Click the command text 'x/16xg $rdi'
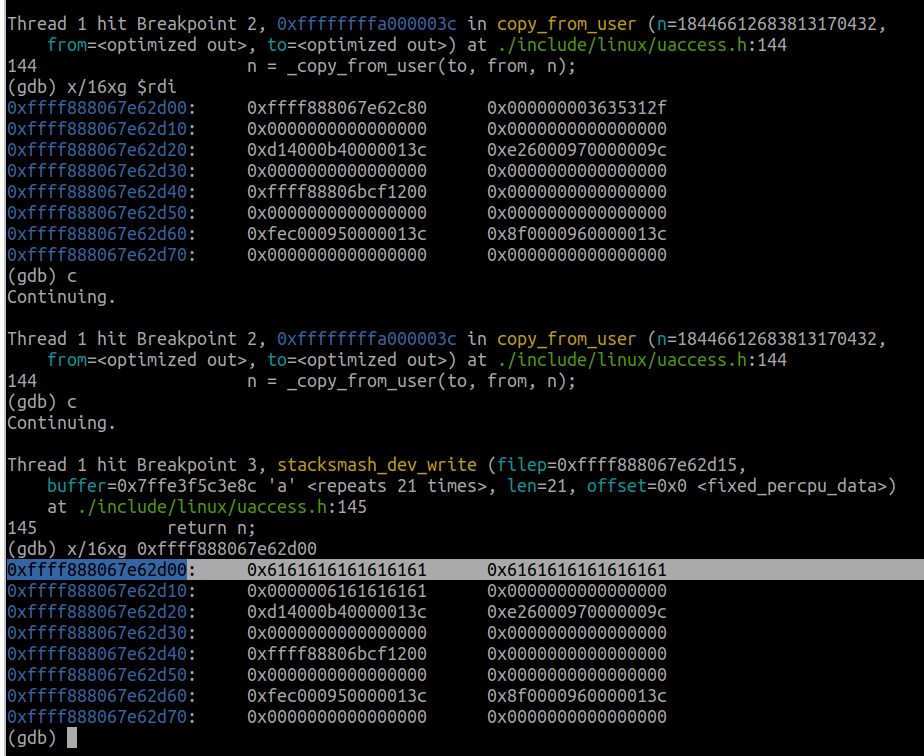The width and height of the screenshot is (924, 756). (x=121, y=87)
